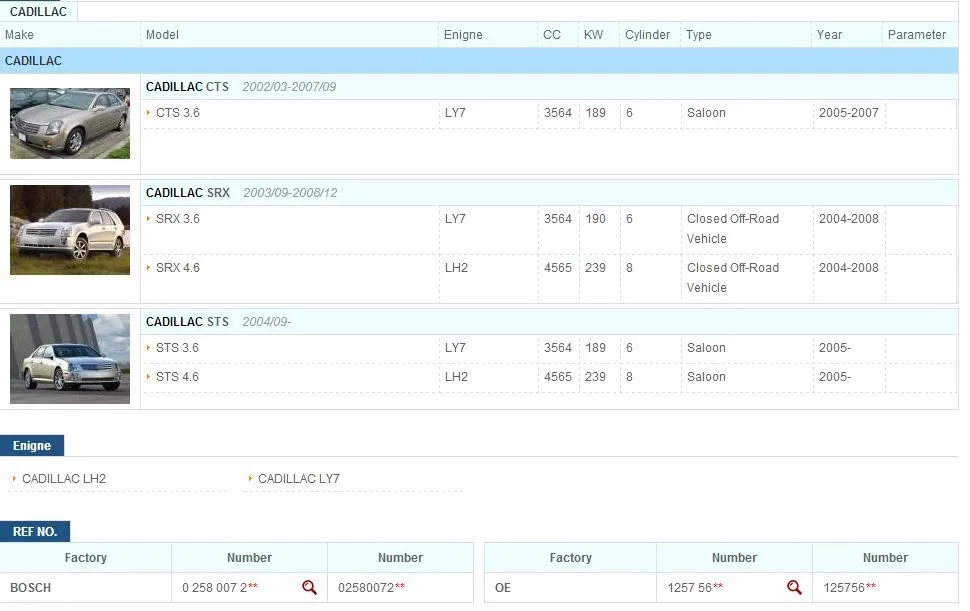Screen dimensions: 970x611
Task: Click the Cylinder column header
Action: [647, 35]
